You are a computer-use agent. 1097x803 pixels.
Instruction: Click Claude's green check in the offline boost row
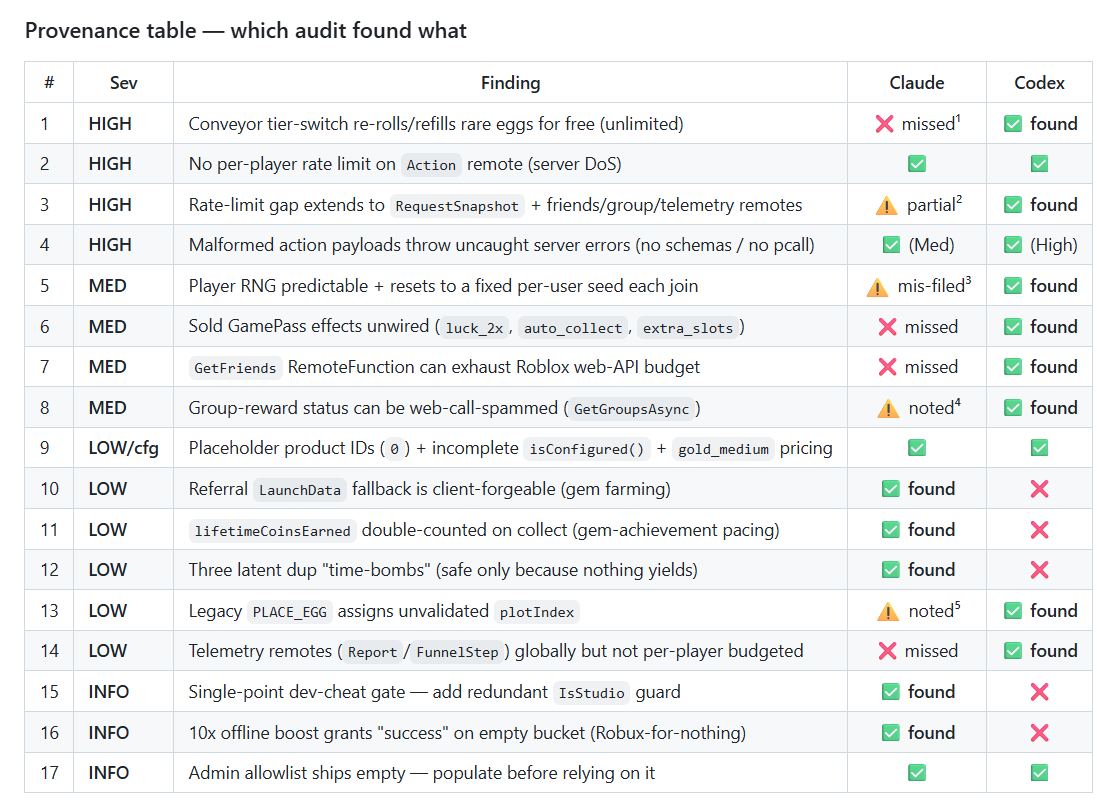(x=891, y=732)
